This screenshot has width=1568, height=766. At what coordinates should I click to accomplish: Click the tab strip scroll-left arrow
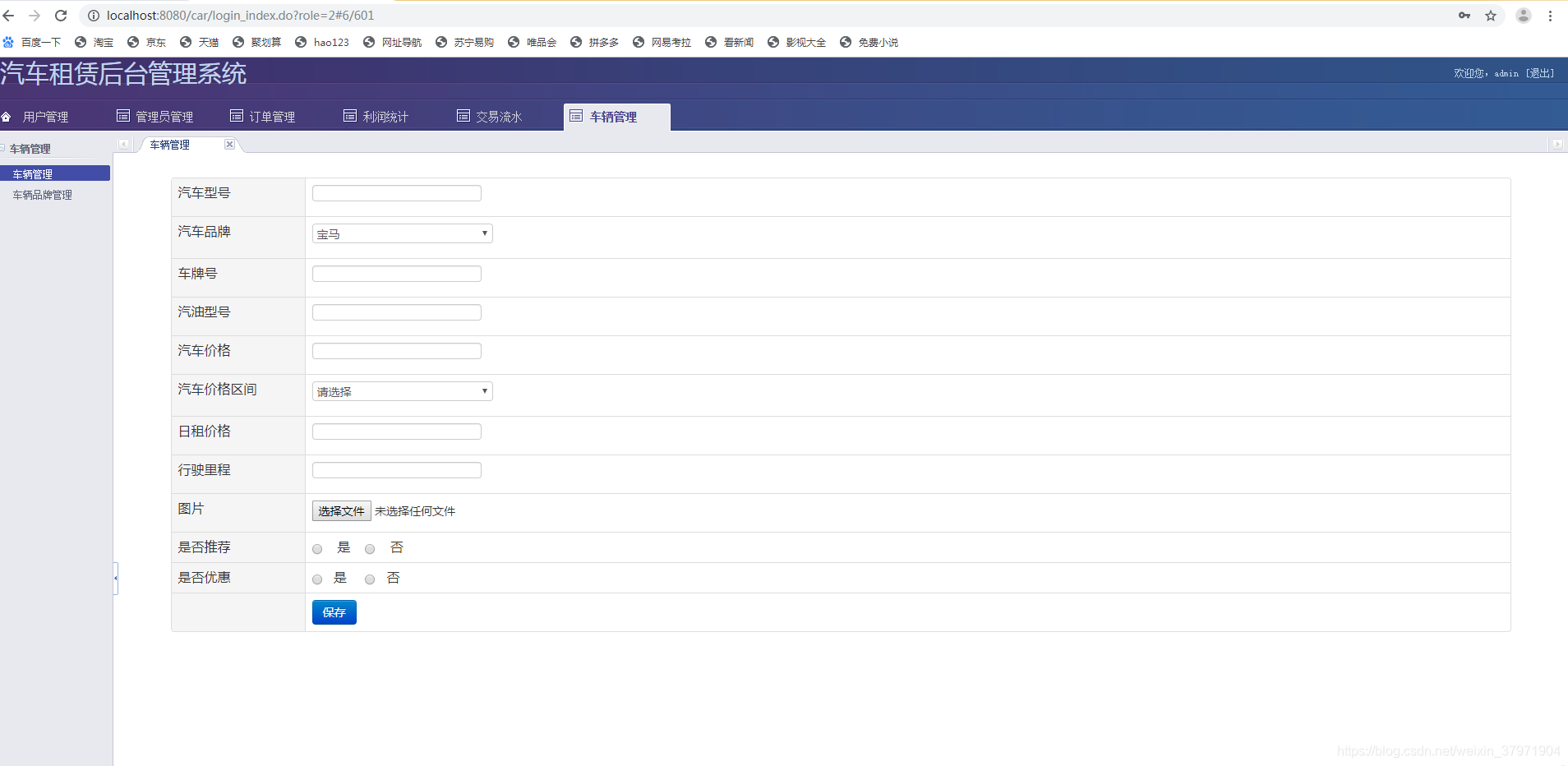click(x=123, y=145)
